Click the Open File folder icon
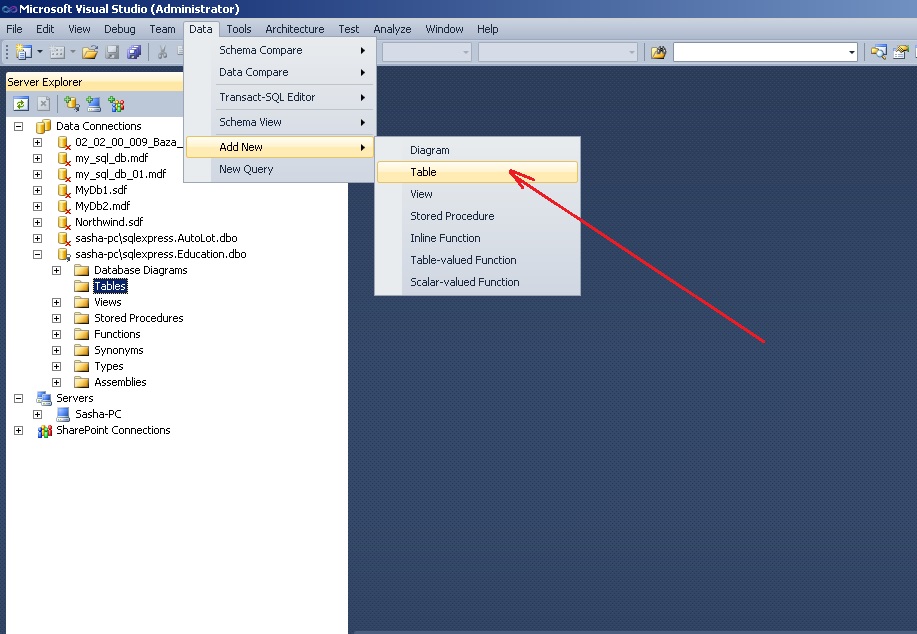 point(90,53)
